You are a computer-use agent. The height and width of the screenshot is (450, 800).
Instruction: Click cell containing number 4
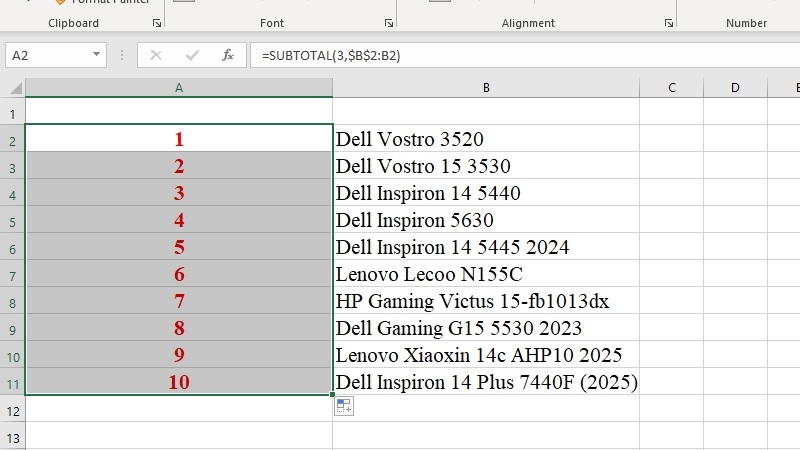click(x=179, y=219)
